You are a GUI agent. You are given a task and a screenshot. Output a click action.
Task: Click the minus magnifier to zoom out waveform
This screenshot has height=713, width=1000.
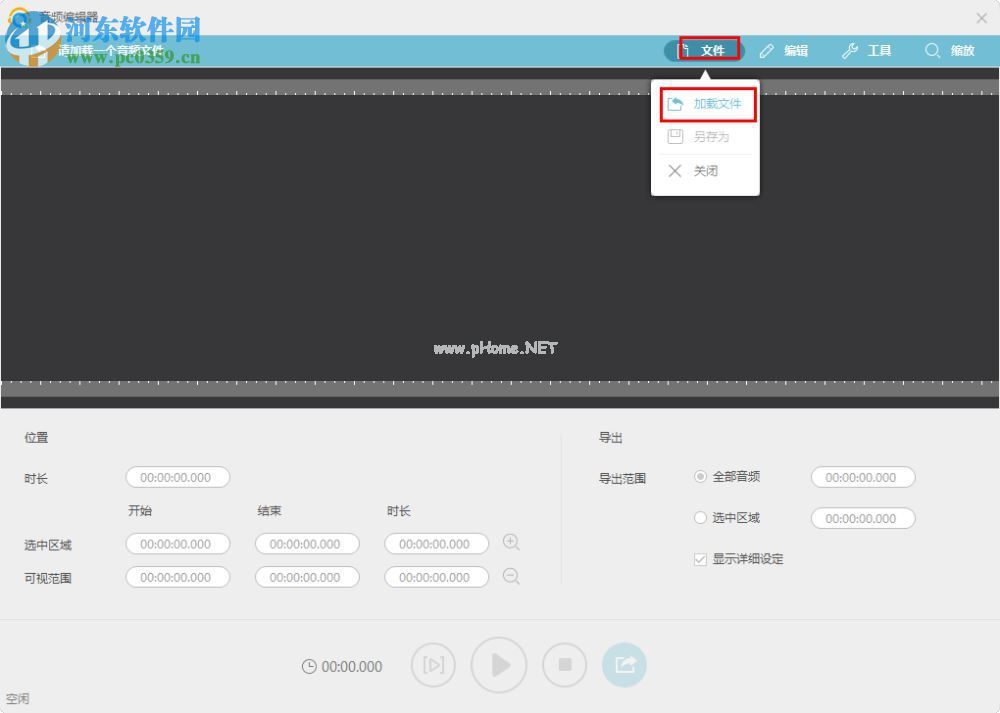[511, 576]
